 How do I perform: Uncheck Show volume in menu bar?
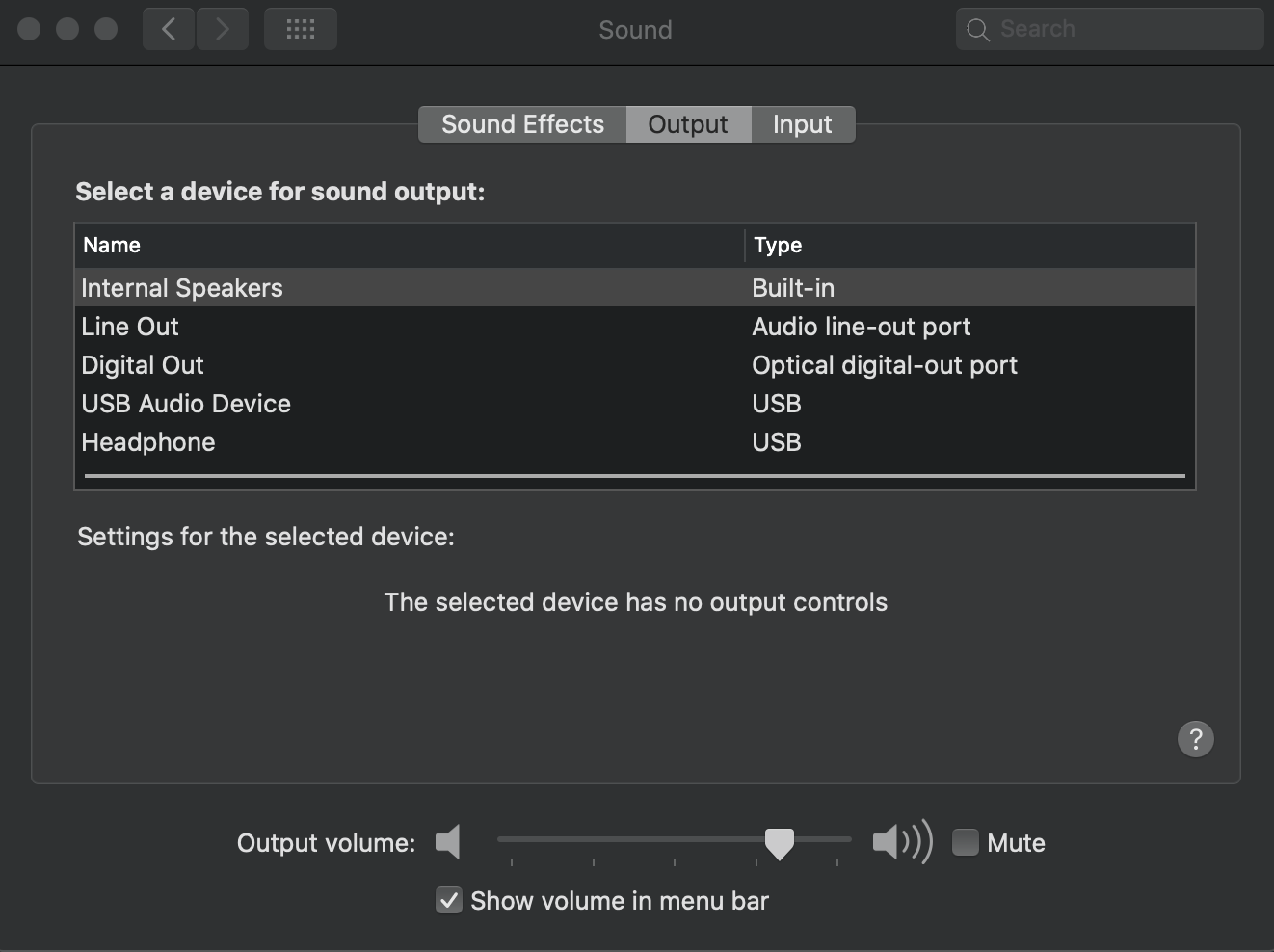pyautogui.click(x=449, y=900)
